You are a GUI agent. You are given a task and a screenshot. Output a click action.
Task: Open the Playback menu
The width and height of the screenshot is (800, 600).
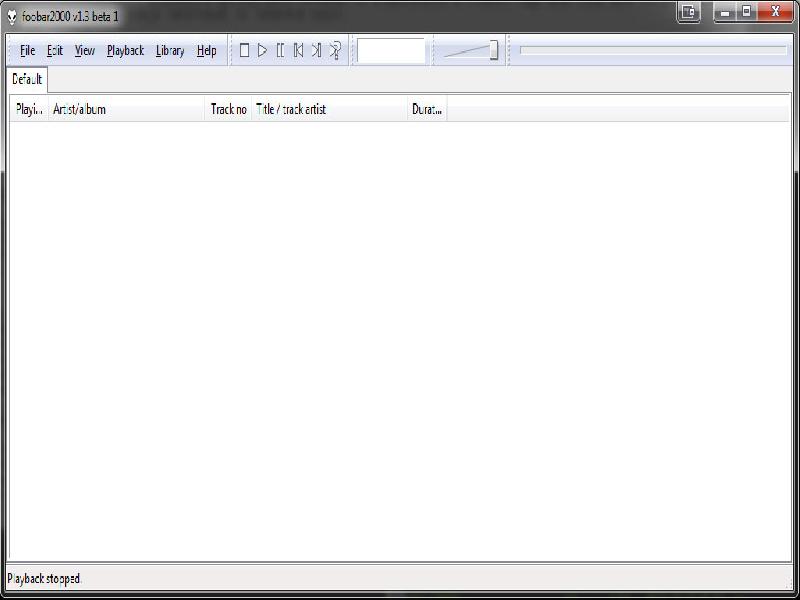point(126,51)
